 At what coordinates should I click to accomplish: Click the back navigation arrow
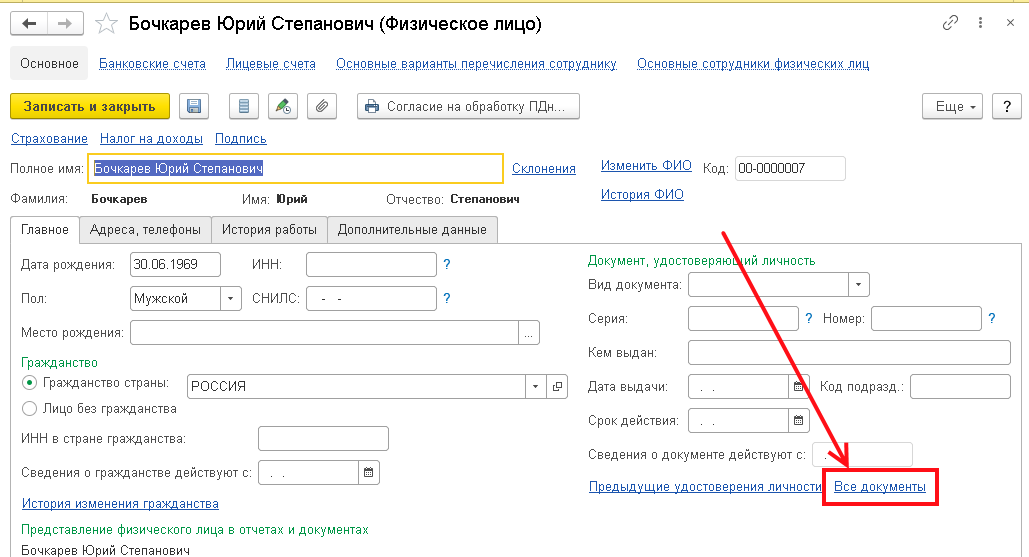point(30,22)
